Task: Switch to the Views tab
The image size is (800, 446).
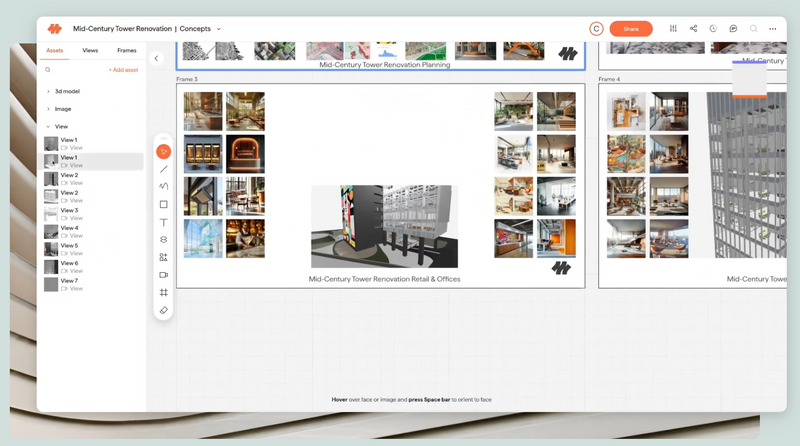Action: [x=90, y=51]
